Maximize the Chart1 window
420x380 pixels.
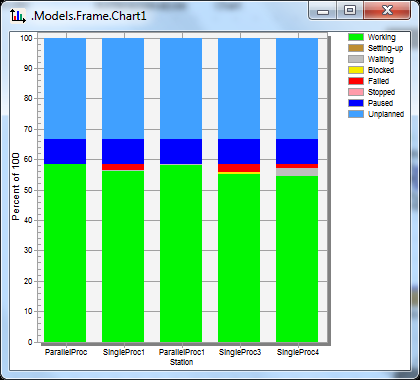tap(350, 10)
